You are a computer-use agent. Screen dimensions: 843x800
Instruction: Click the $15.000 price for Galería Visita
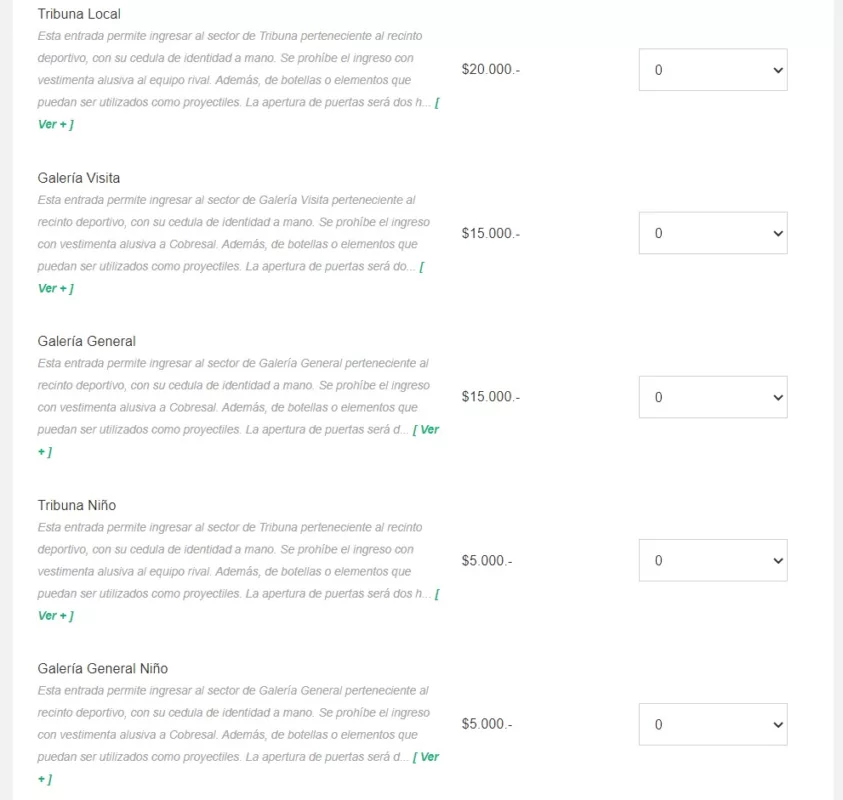[490, 233]
